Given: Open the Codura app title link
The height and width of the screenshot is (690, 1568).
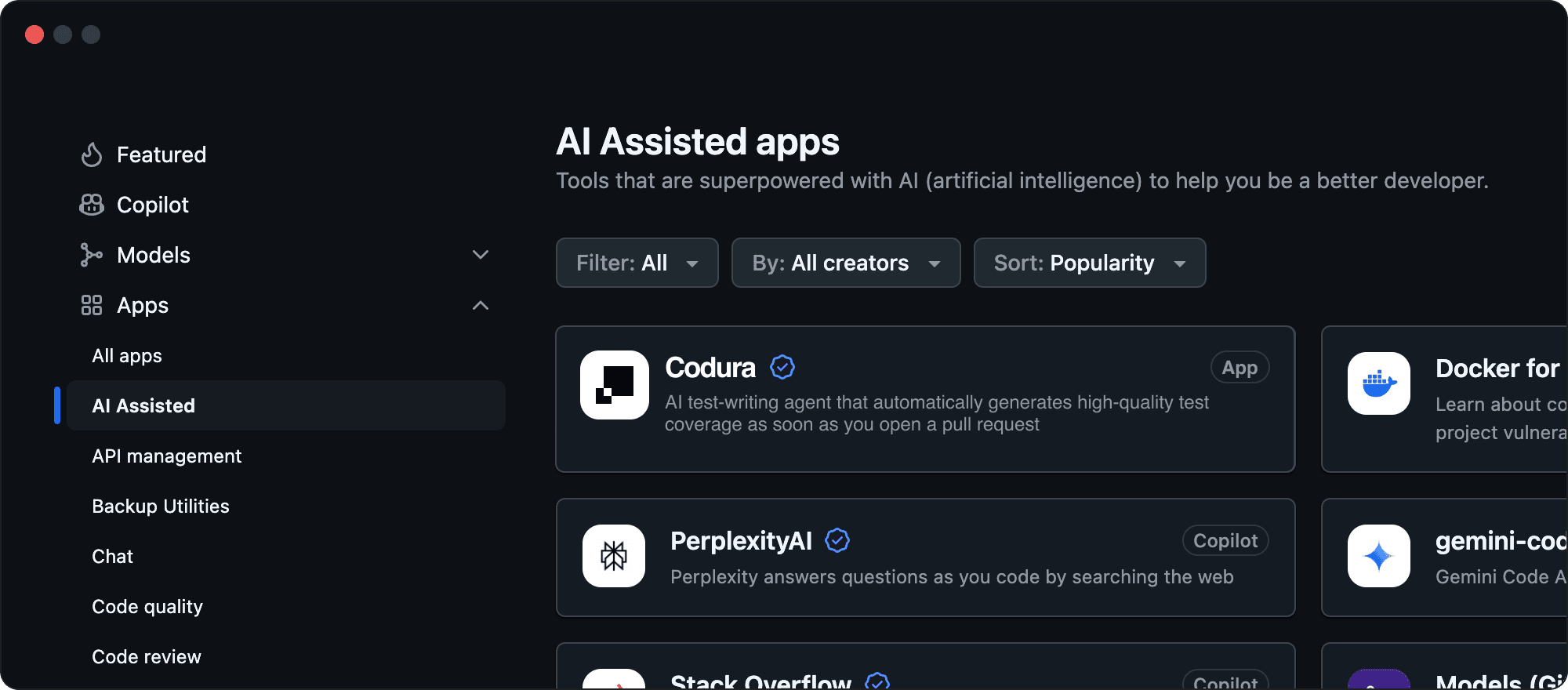Looking at the screenshot, I should point(710,367).
